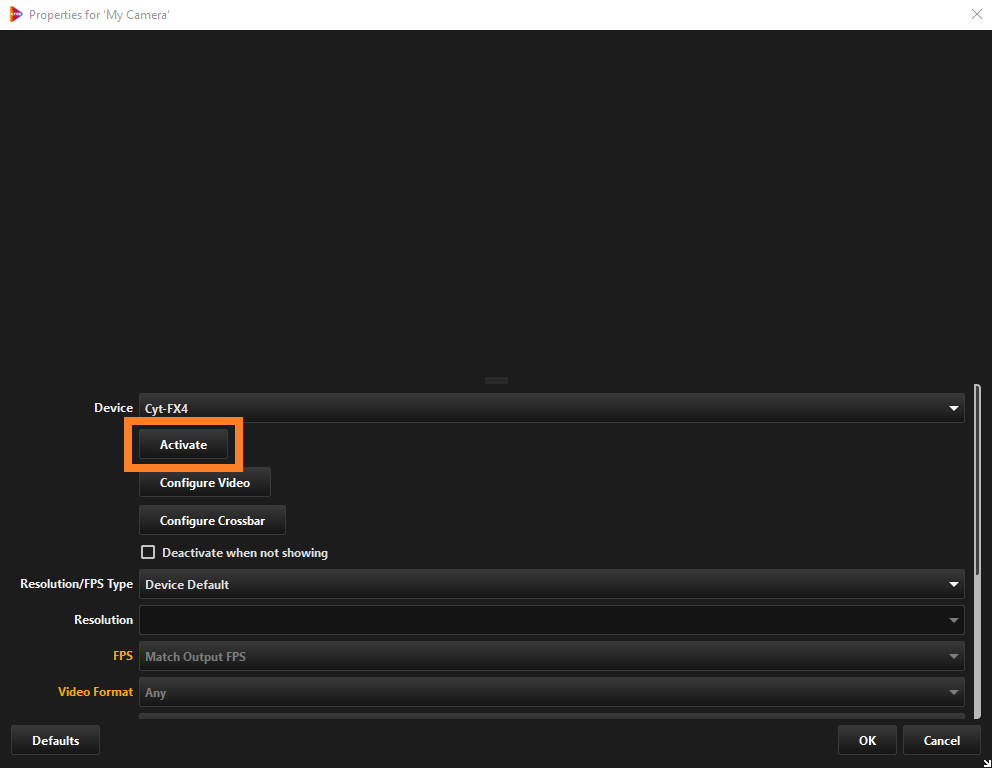Click the preview splitter handle
Viewport: 992px width, 768px height.
point(496,380)
